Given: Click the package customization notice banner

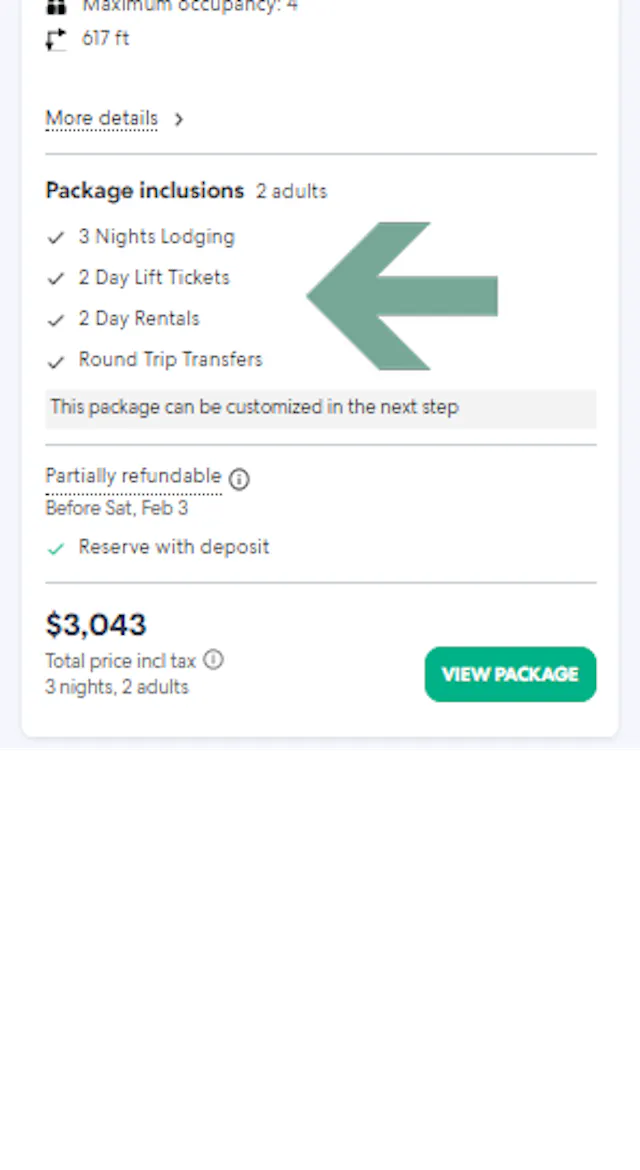Looking at the screenshot, I should click(320, 408).
